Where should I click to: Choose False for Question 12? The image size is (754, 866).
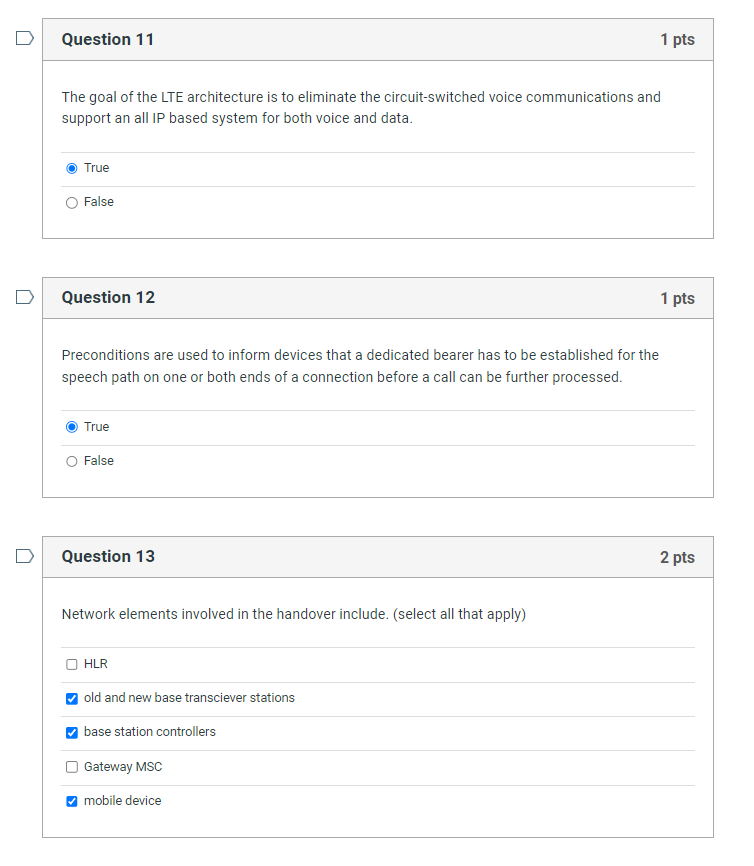point(72,461)
